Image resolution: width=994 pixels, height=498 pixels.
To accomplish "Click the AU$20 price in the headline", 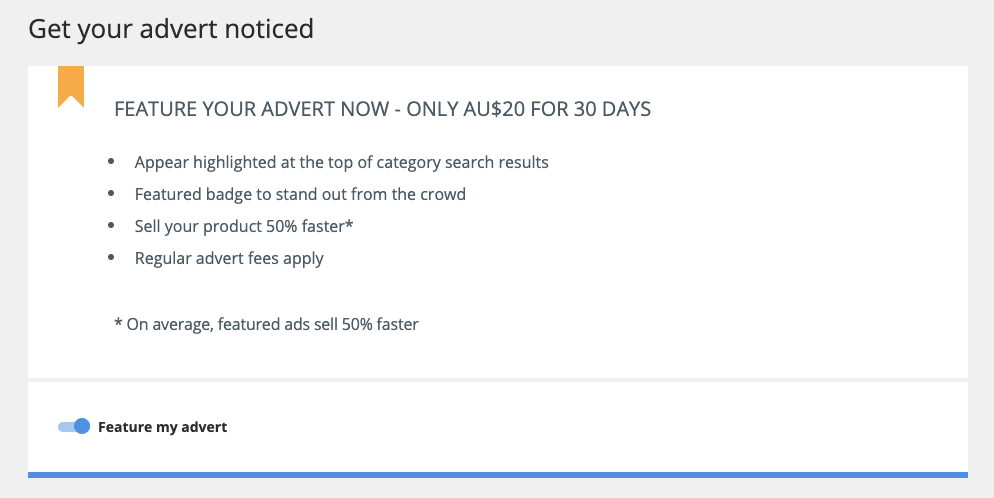I will click(494, 109).
